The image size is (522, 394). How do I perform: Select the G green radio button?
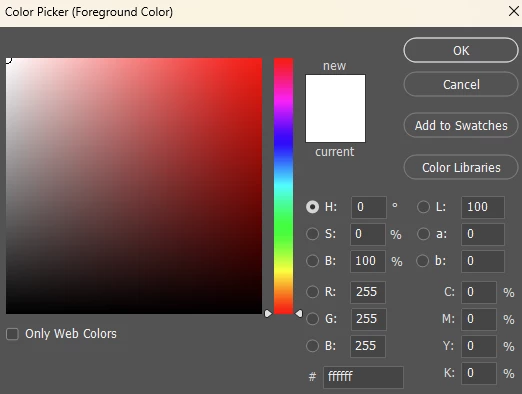312,319
